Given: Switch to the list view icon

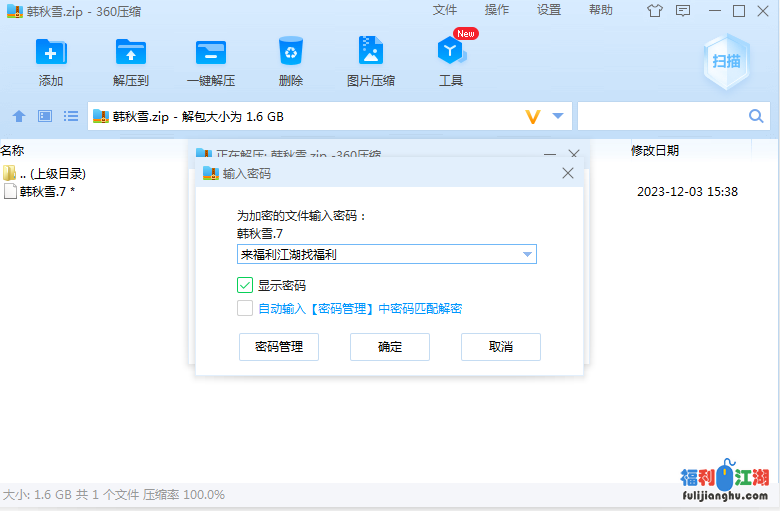Looking at the screenshot, I should (x=71, y=116).
